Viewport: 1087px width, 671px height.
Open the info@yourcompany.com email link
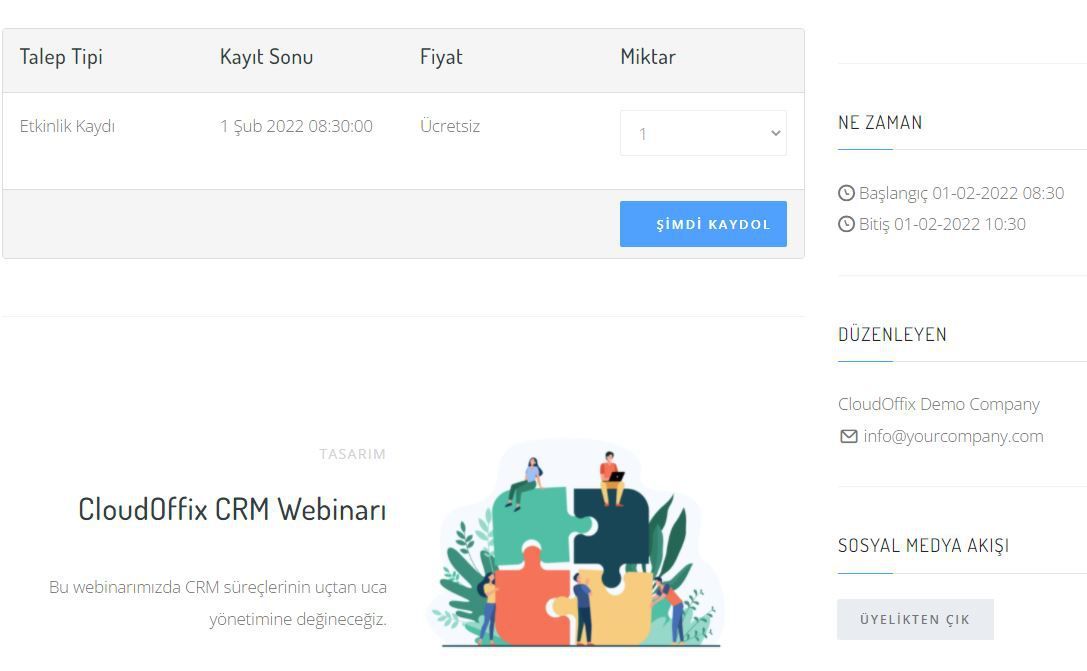point(953,436)
